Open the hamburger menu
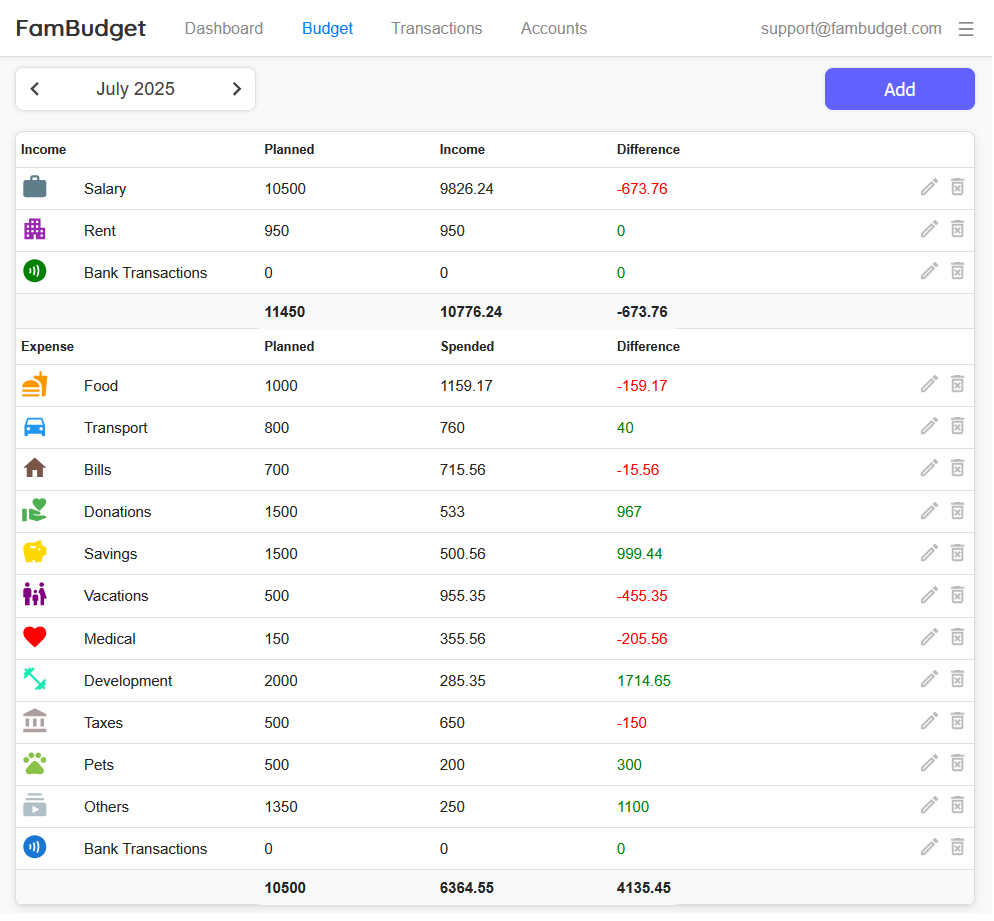 point(966,29)
